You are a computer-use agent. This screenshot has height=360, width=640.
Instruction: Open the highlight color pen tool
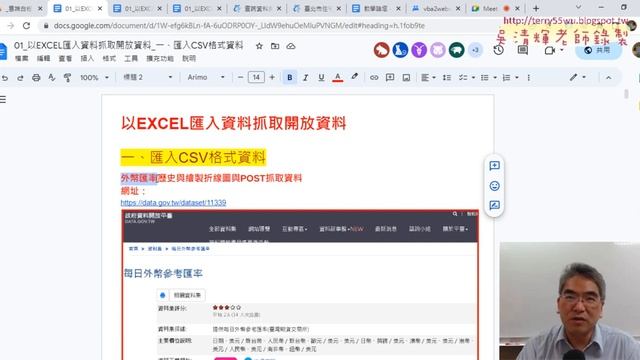point(354,77)
